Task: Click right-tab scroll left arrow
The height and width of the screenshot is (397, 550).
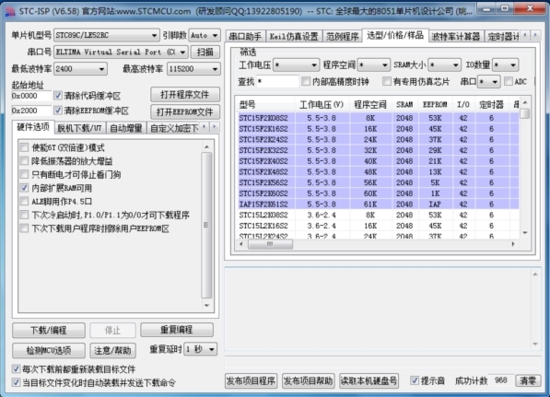Action: [525, 35]
